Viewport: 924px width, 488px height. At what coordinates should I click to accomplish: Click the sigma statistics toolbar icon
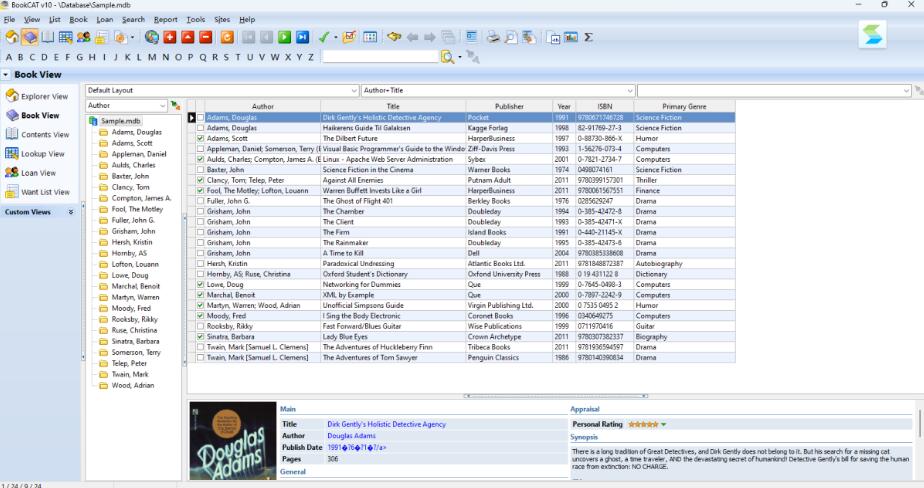pos(588,37)
